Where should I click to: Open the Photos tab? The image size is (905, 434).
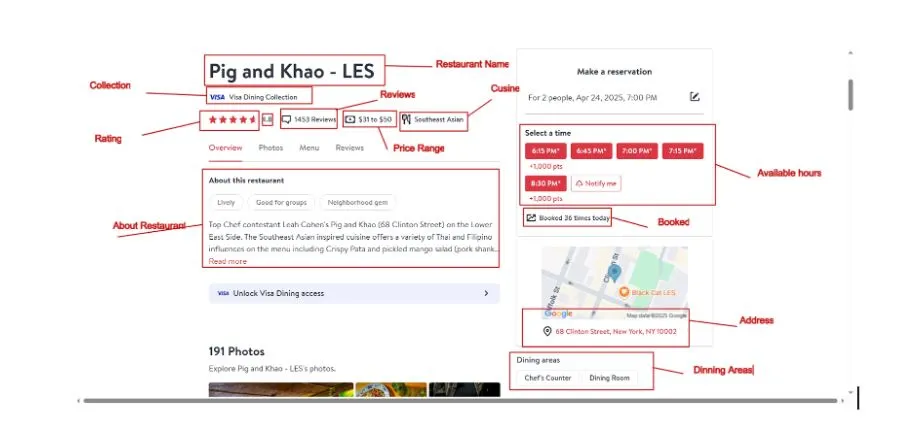[271, 148]
